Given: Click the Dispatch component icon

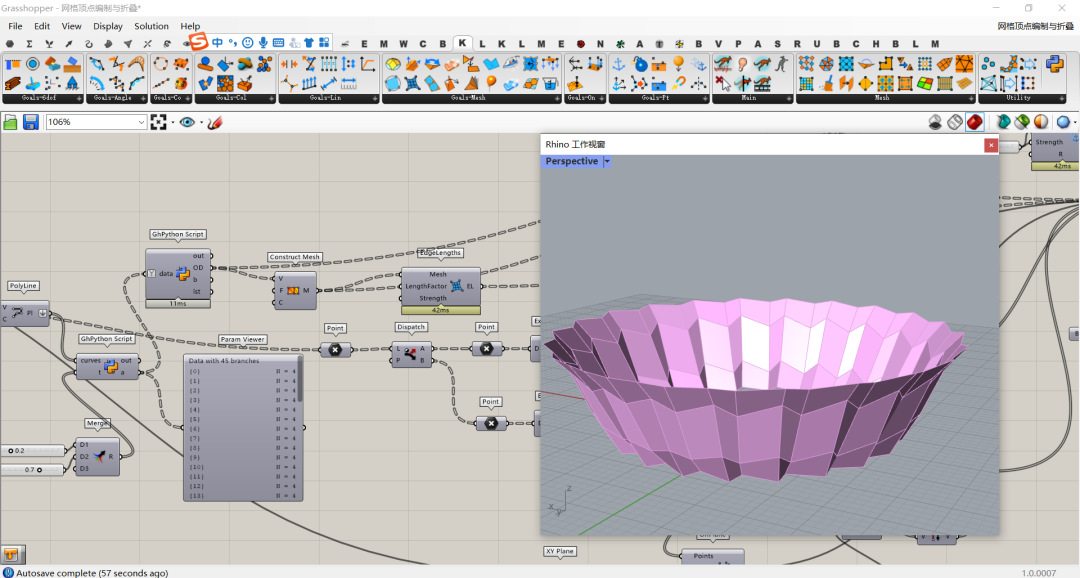Looking at the screenshot, I should 411,354.
